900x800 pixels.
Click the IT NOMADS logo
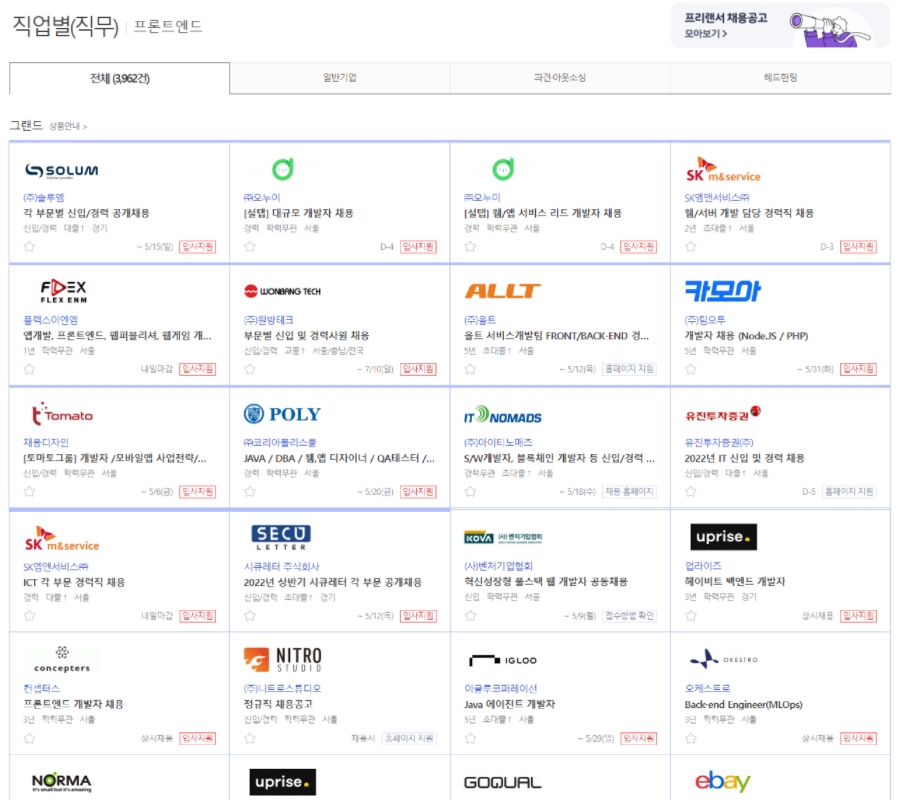pos(502,415)
